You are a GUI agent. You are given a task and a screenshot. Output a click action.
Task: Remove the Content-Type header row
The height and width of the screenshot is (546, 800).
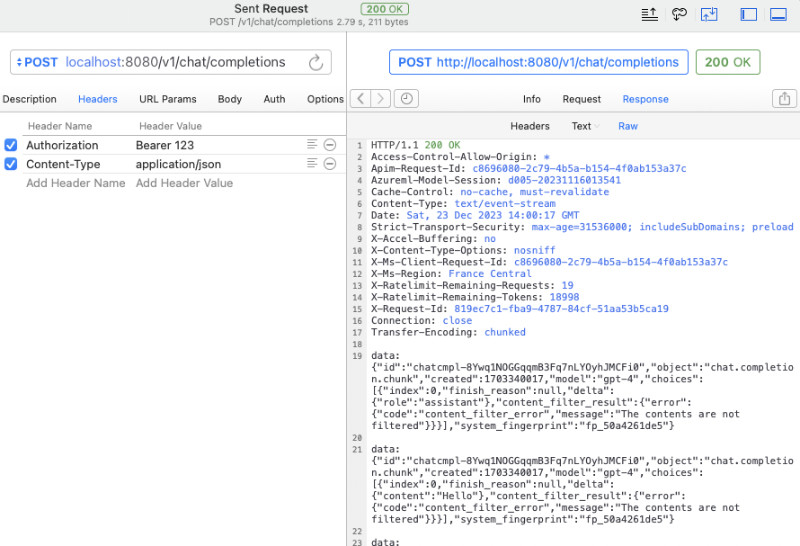point(330,164)
